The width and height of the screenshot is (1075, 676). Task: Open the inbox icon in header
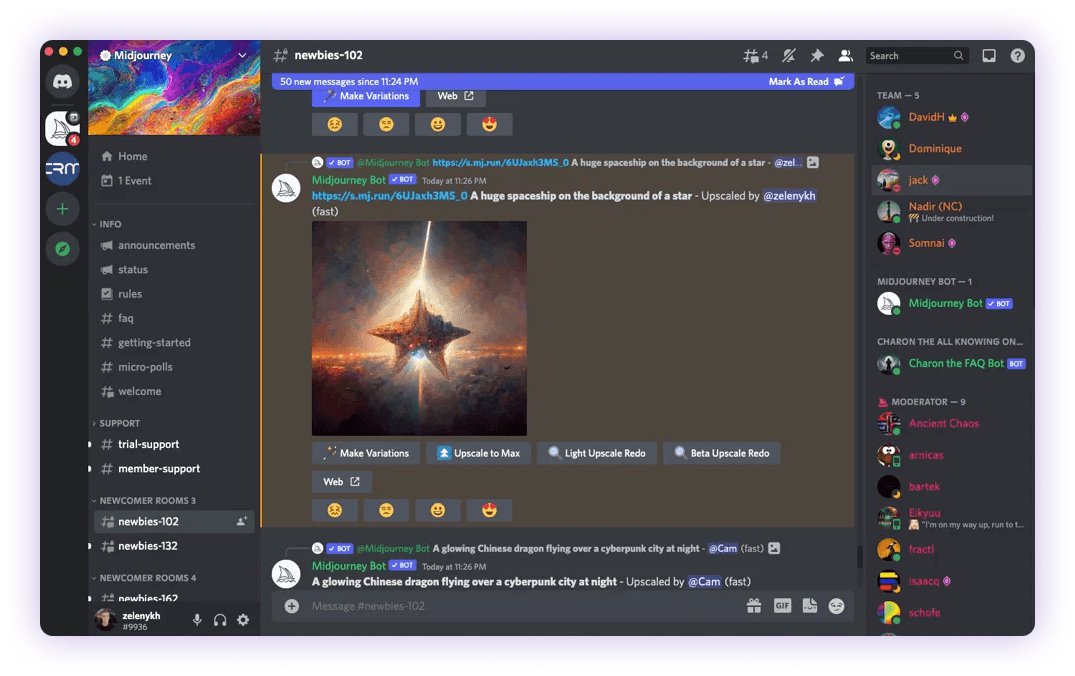coord(989,56)
